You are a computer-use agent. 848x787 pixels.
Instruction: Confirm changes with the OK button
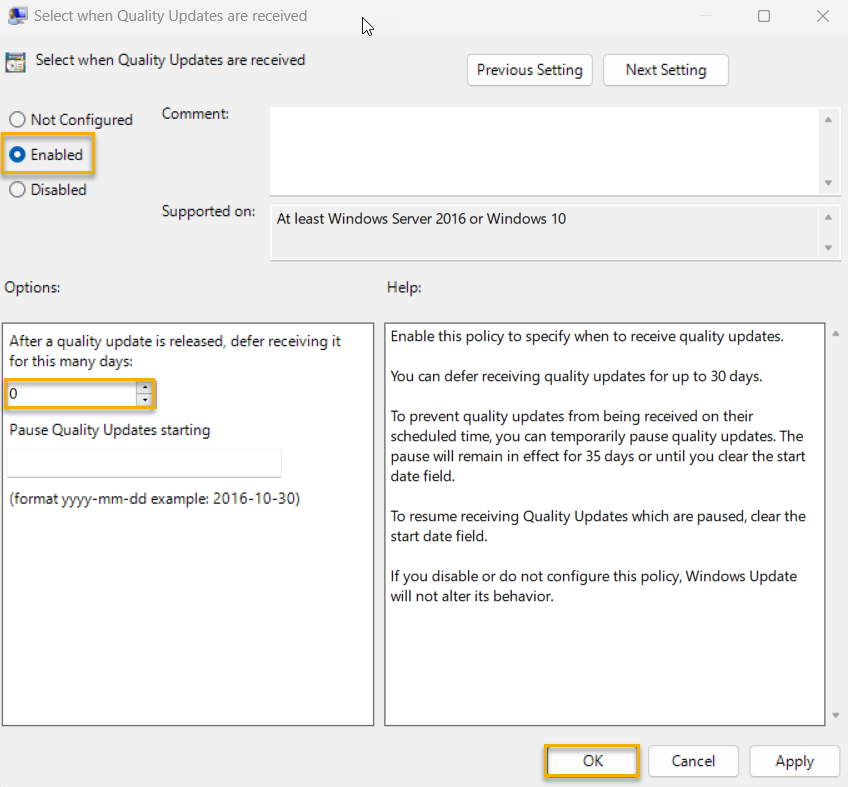point(591,761)
